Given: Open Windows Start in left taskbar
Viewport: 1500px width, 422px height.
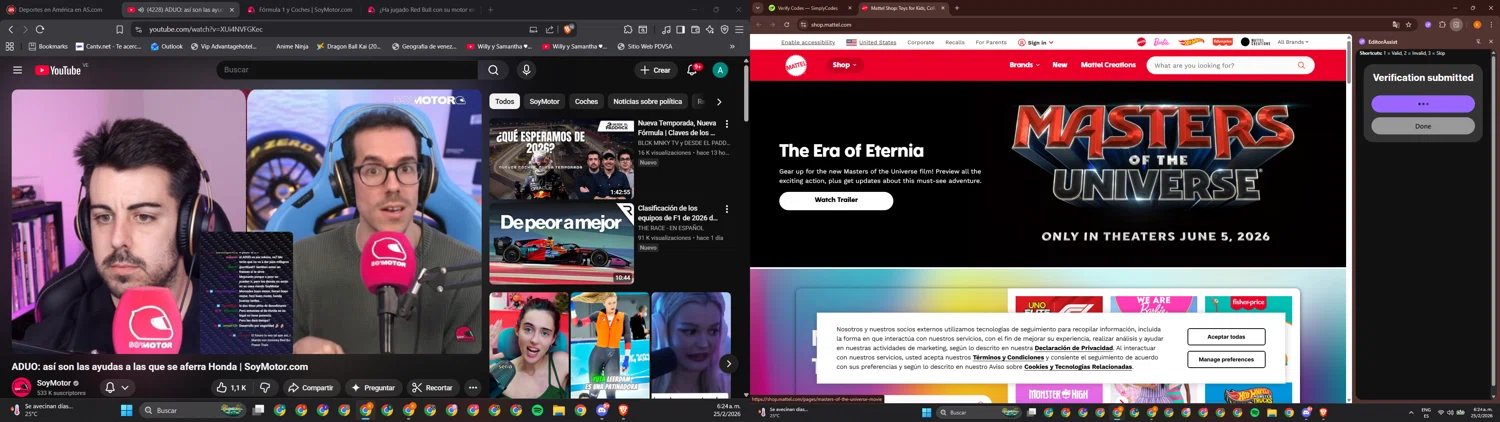Looking at the screenshot, I should (127, 411).
